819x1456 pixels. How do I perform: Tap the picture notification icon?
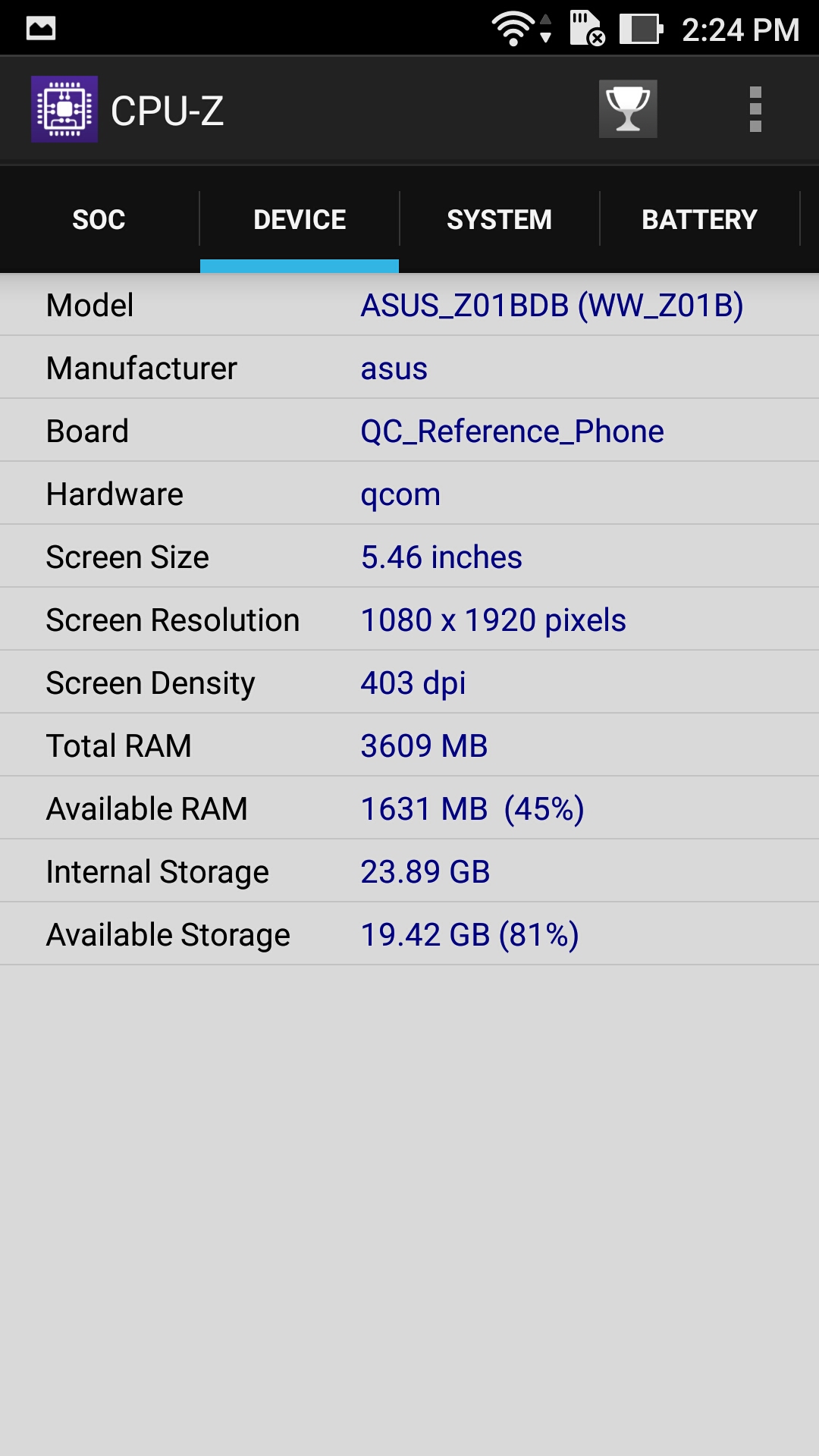pyautogui.click(x=41, y=29)
